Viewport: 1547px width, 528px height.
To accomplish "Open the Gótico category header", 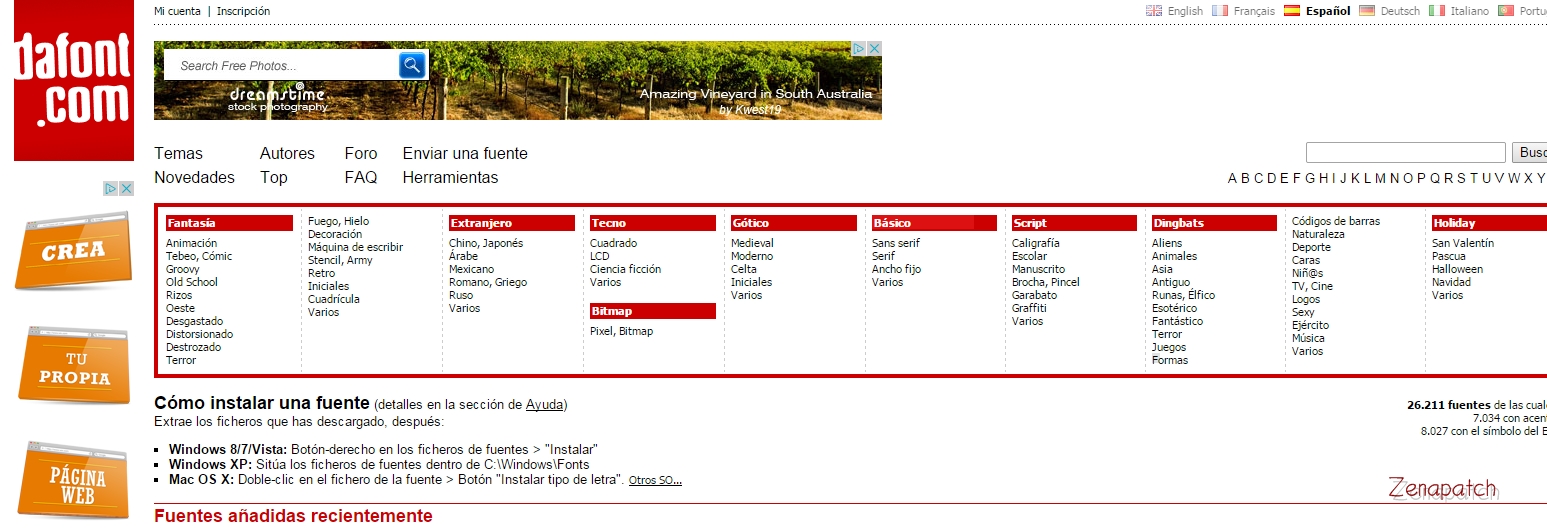I will [793, 223].
